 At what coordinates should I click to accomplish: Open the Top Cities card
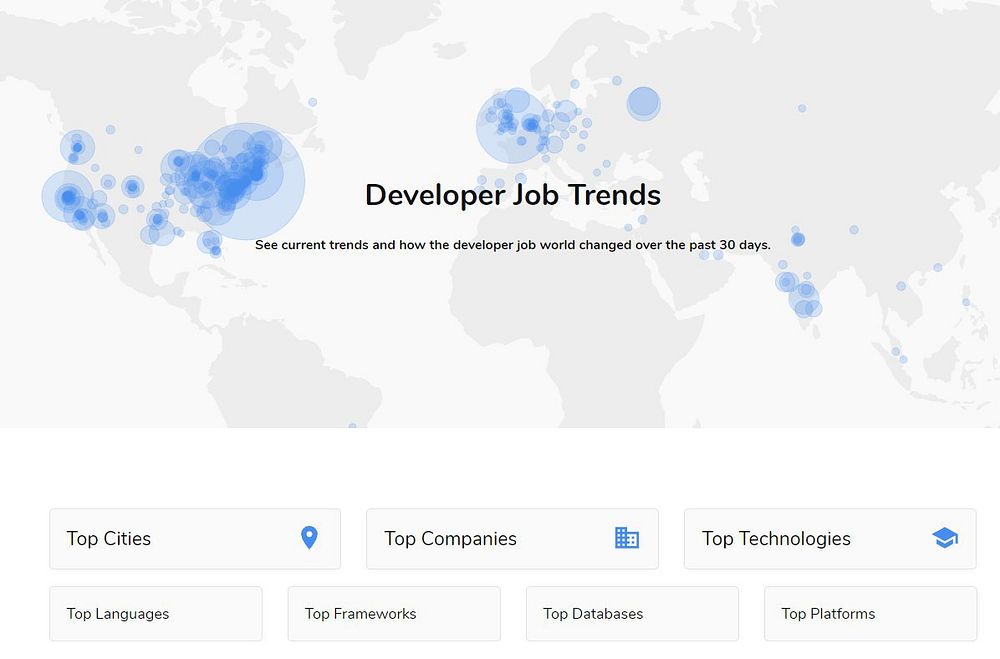point(195,538)
